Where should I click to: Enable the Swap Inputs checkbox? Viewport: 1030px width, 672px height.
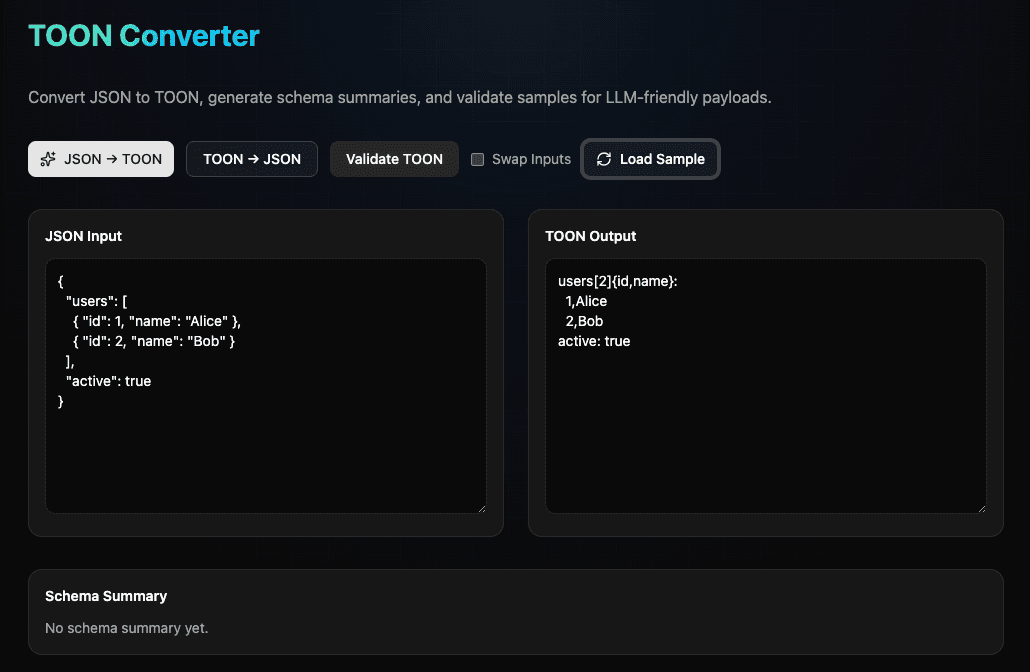[x=475, y=158]
